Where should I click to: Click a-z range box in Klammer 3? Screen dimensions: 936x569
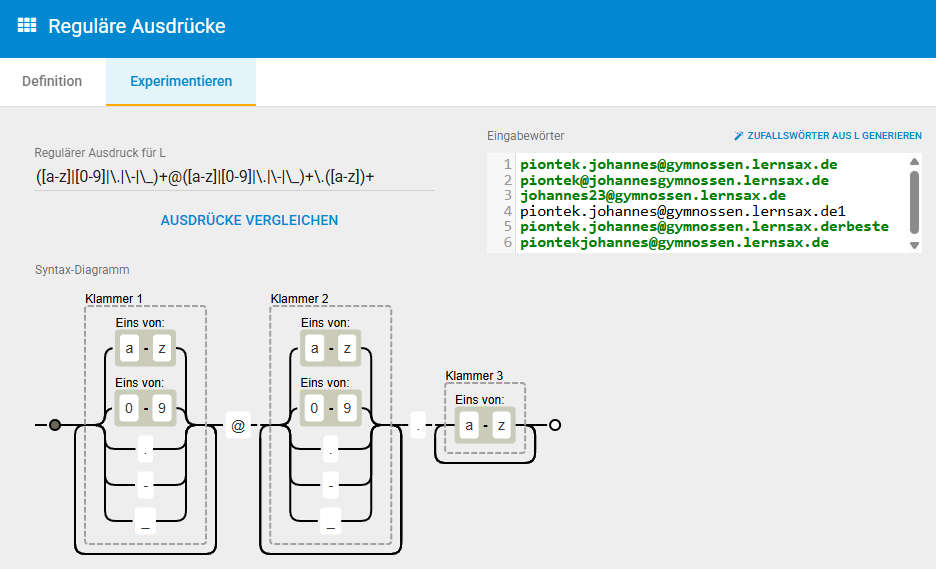click(x=485, y=425)
